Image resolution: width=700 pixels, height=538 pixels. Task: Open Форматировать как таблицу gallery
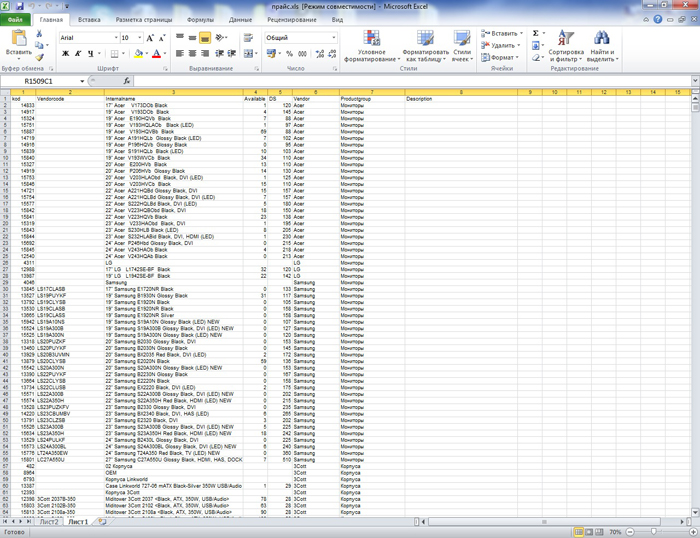[x=425, y=46]
